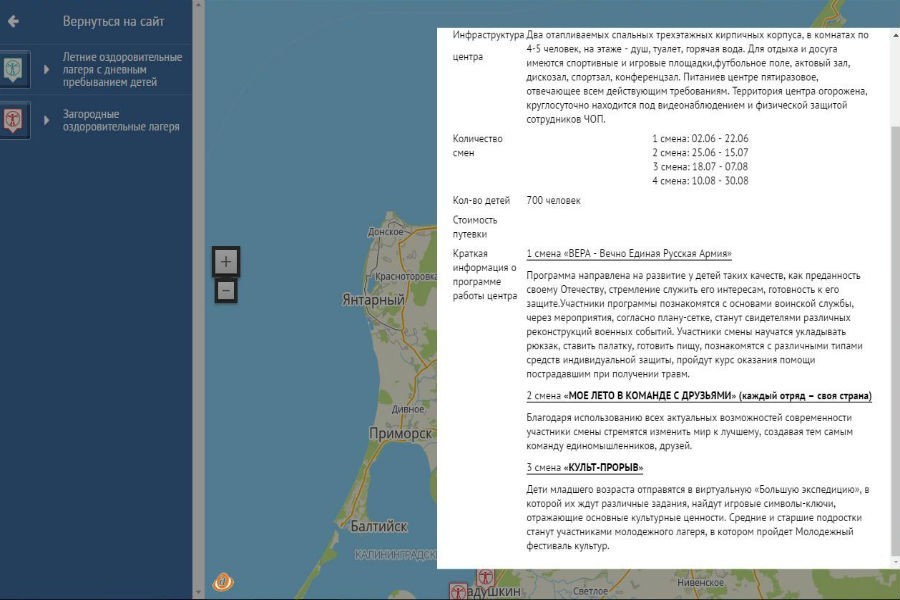
Task: Click the Приморск city label on map
Action: click(x=400, y=433)
